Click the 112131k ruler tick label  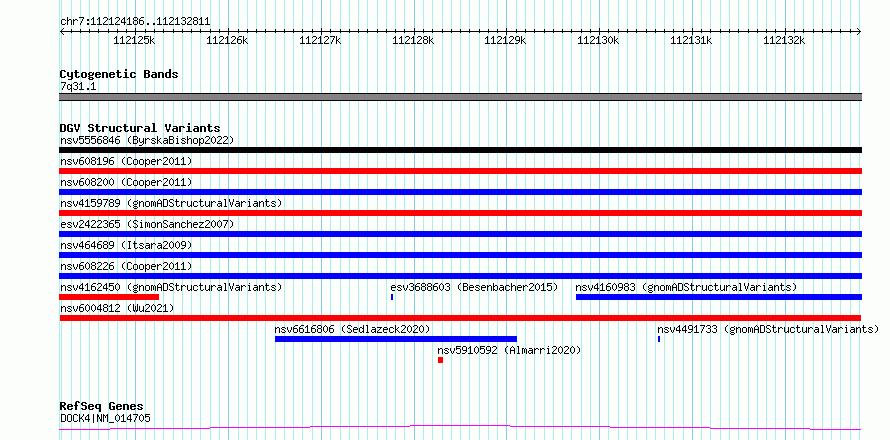pyautogui.click(x=692, y=40)
